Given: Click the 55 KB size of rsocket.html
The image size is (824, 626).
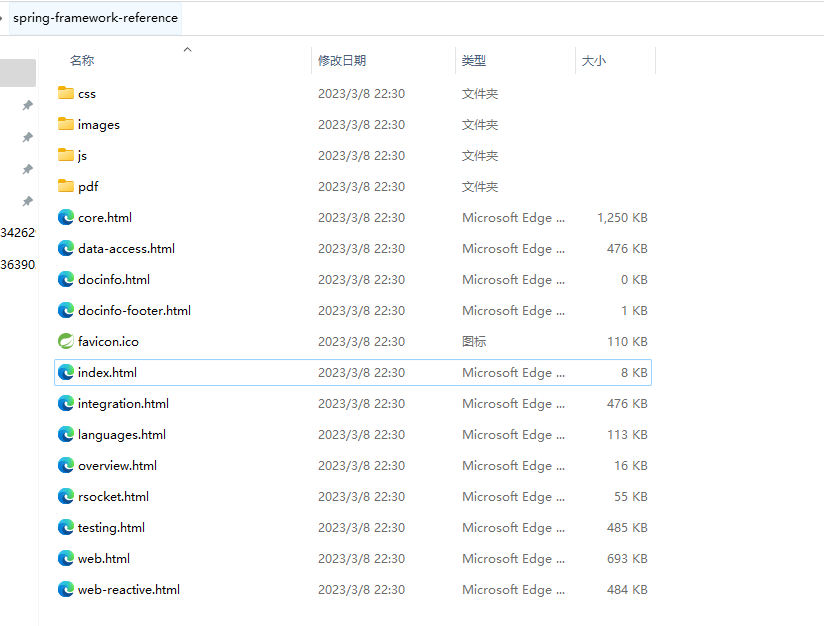Looking at the screenshot, I should [631, 497].
